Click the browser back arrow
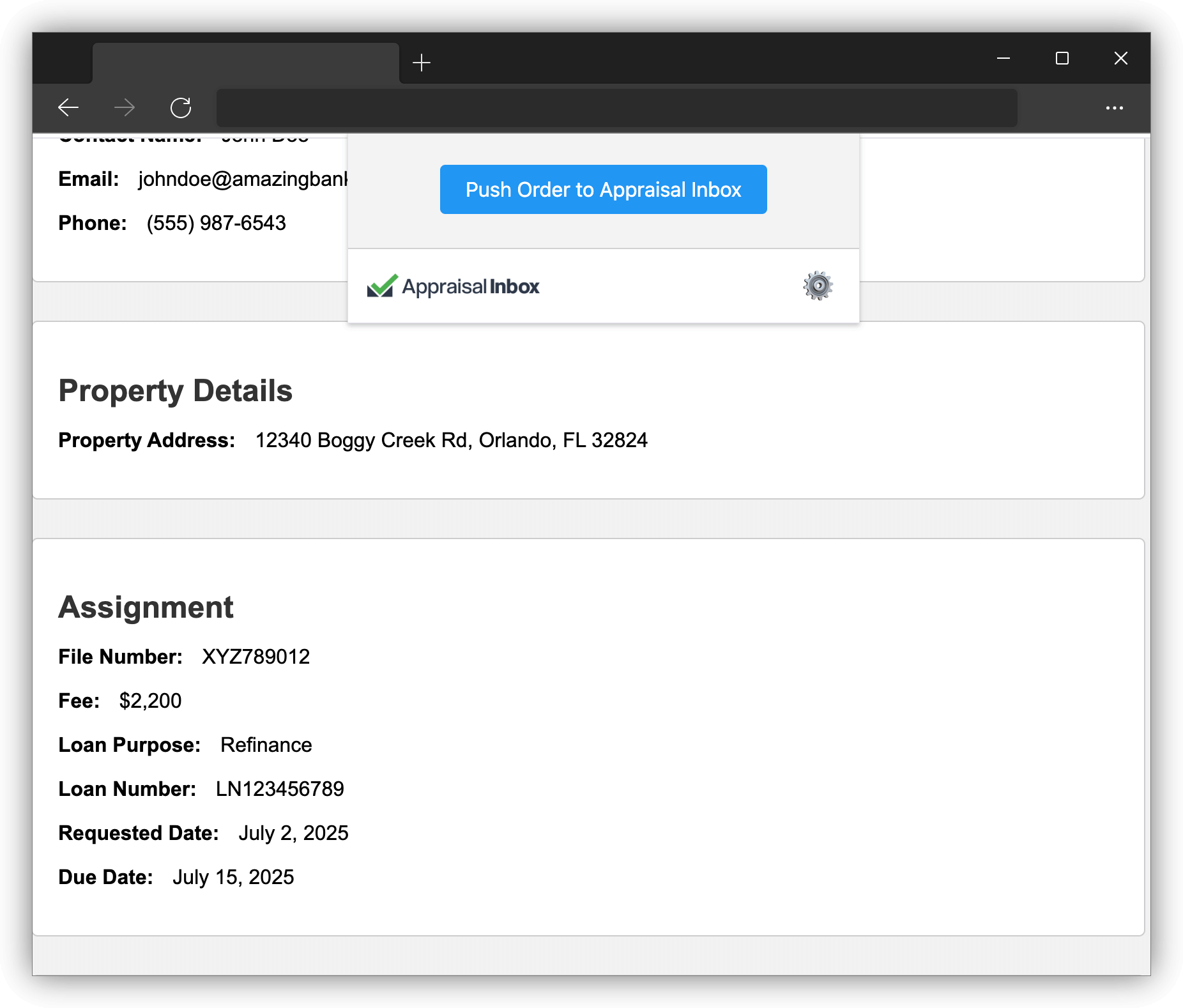The width and height of the screenshot is (1183, 1008). pos(68,107)
